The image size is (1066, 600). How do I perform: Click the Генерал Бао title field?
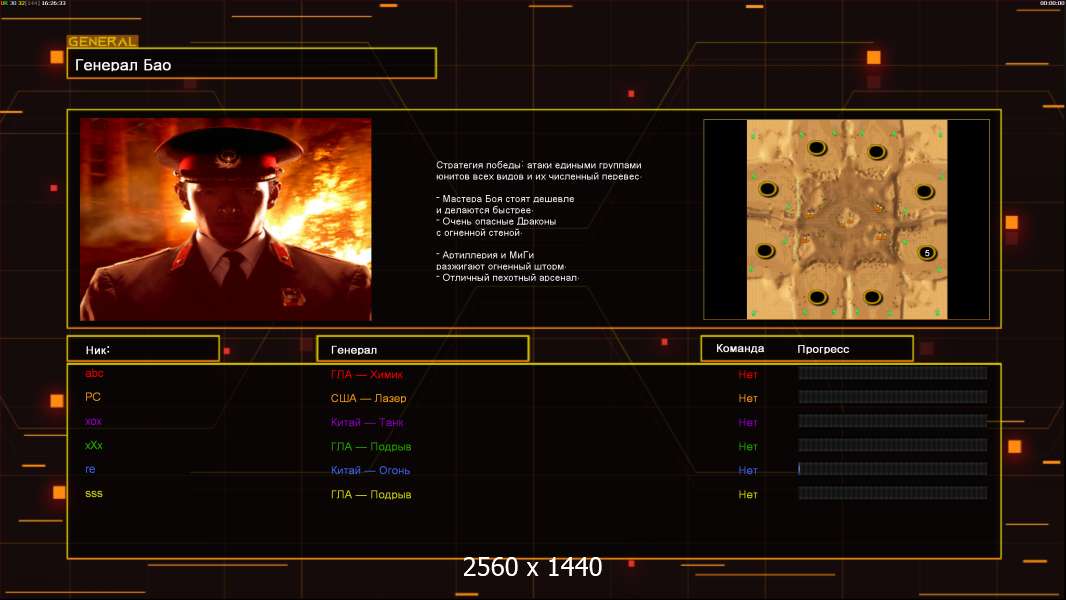(251, 64)
